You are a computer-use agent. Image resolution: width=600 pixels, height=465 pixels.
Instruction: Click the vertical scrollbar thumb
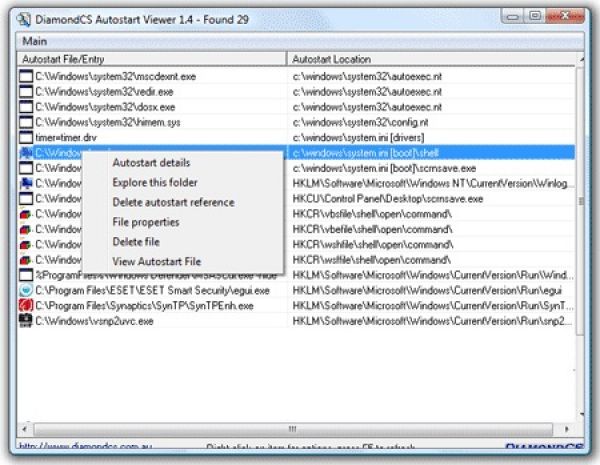tap(581, 201)
